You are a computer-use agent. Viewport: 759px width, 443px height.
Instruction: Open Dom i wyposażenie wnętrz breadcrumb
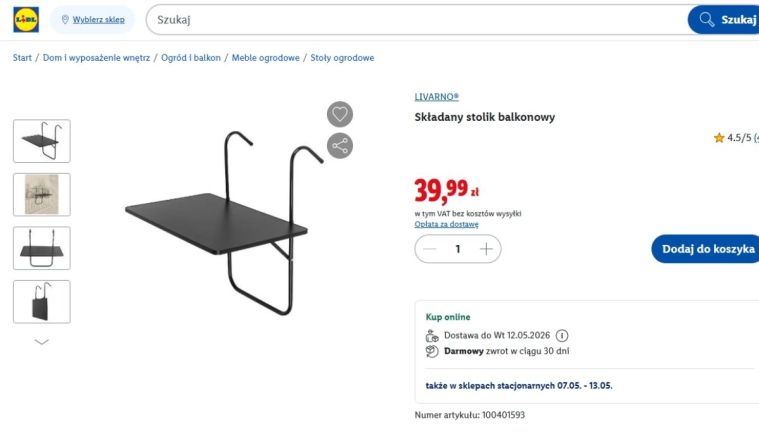pyautogui.click(x=96, y=58)
